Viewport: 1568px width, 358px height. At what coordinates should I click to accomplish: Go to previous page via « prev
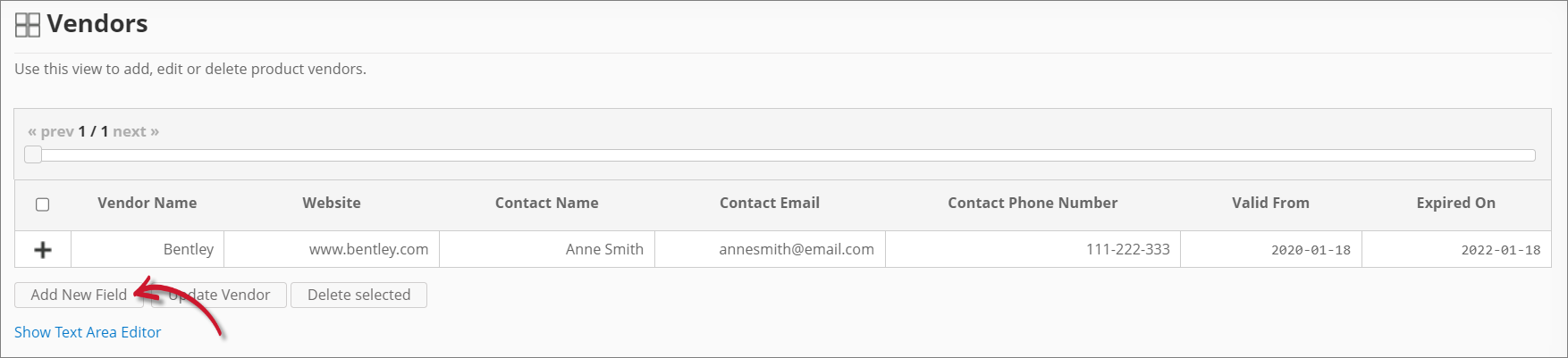(x=51, y=131)
